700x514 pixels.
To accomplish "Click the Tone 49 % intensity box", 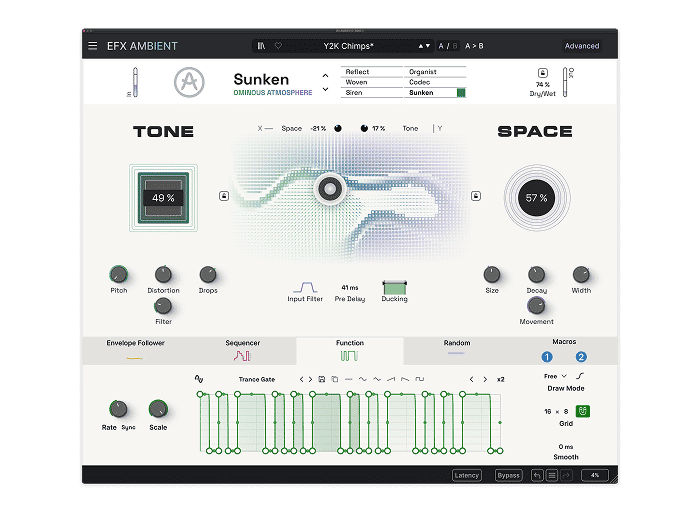I will [x=163, y=198].
